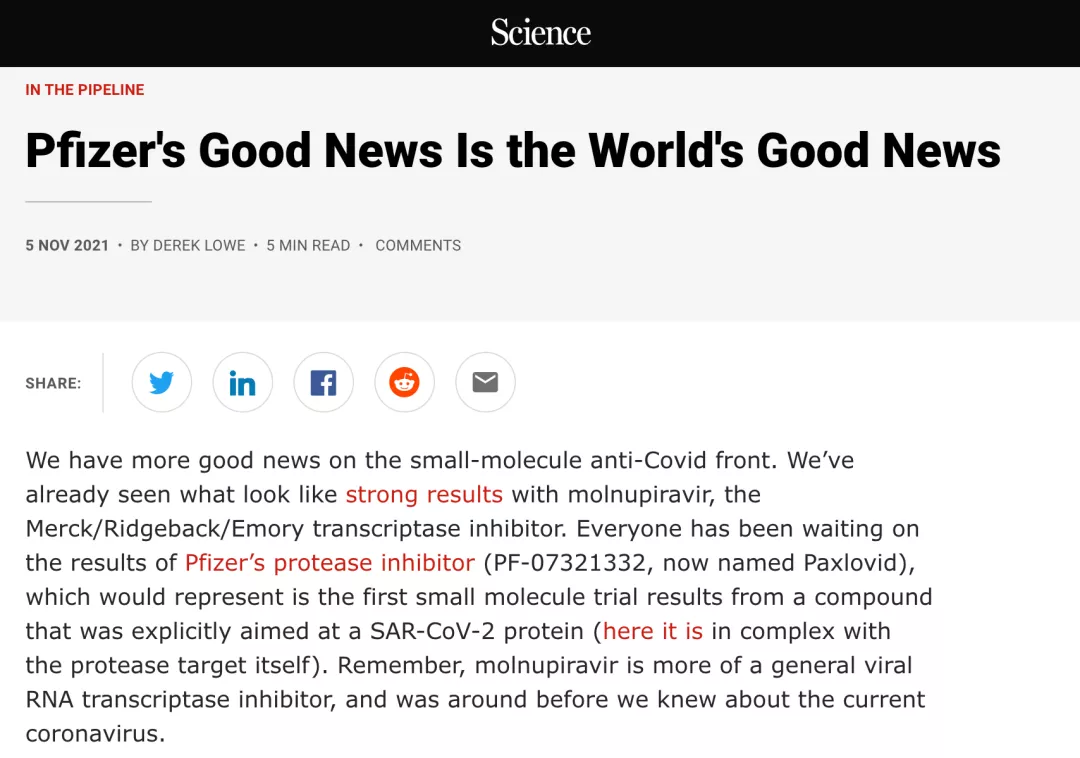Share the article via email icon

point(485,383)
